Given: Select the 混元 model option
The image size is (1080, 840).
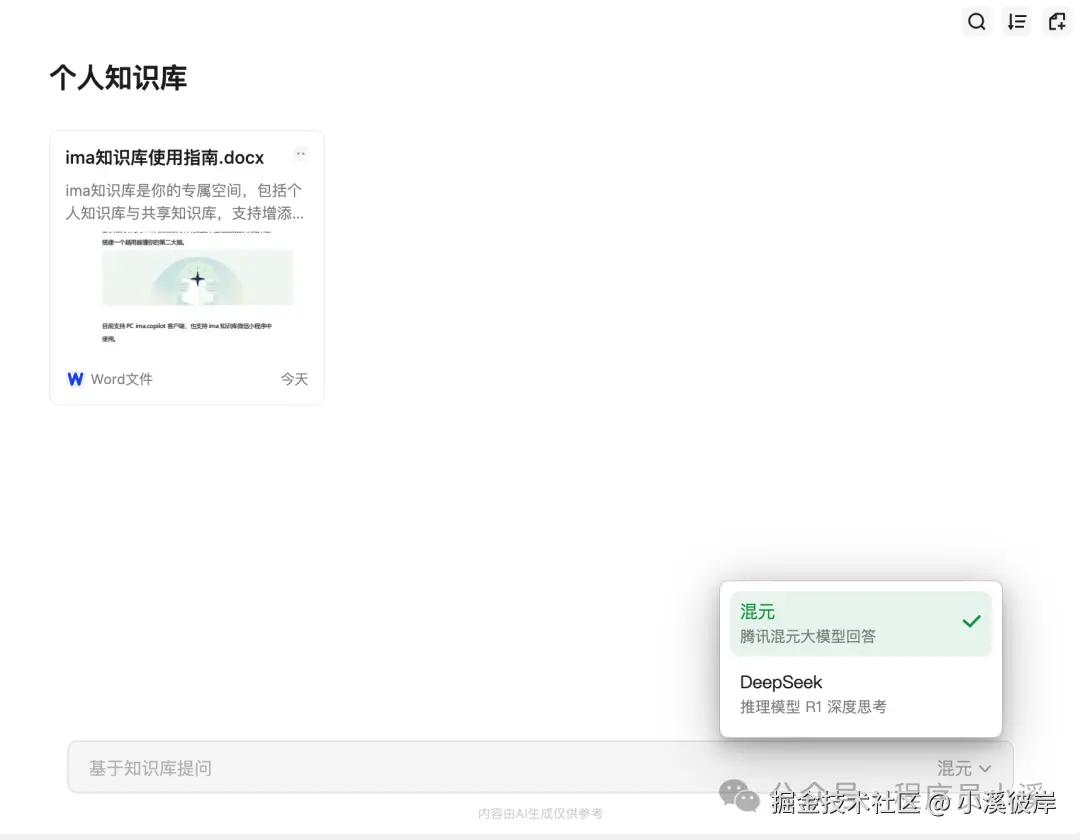Looking at the screenshot, I should (860, 623).
